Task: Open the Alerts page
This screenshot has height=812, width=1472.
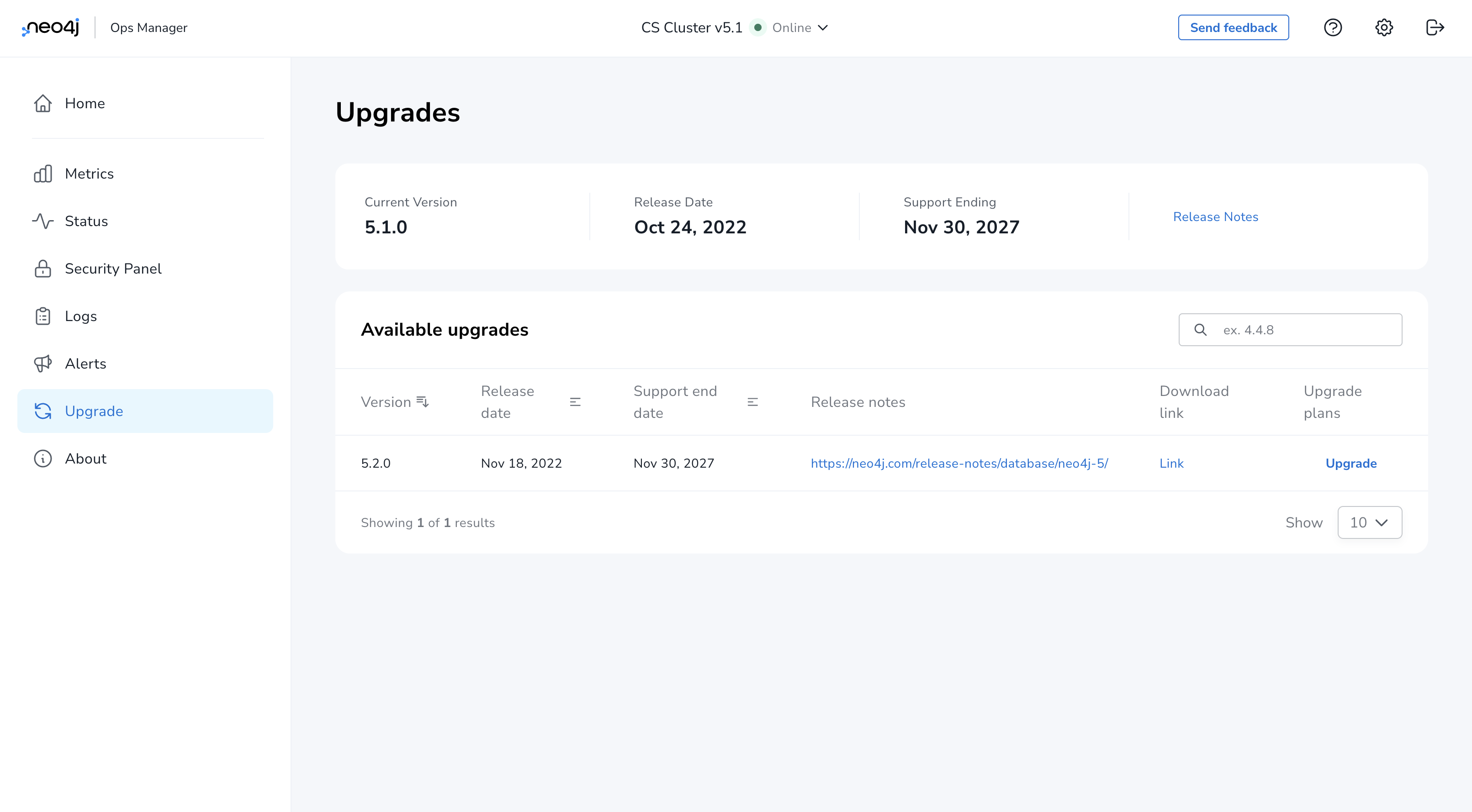Action: pyautogui.click(x=145, y=363)
